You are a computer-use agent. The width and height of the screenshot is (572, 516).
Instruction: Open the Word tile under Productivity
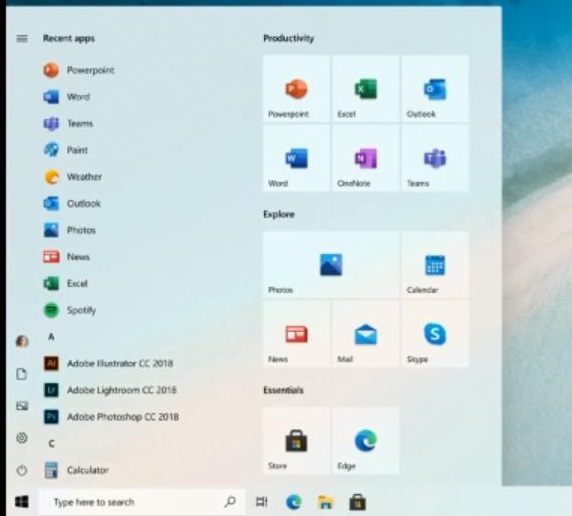(x=296, y=158)
